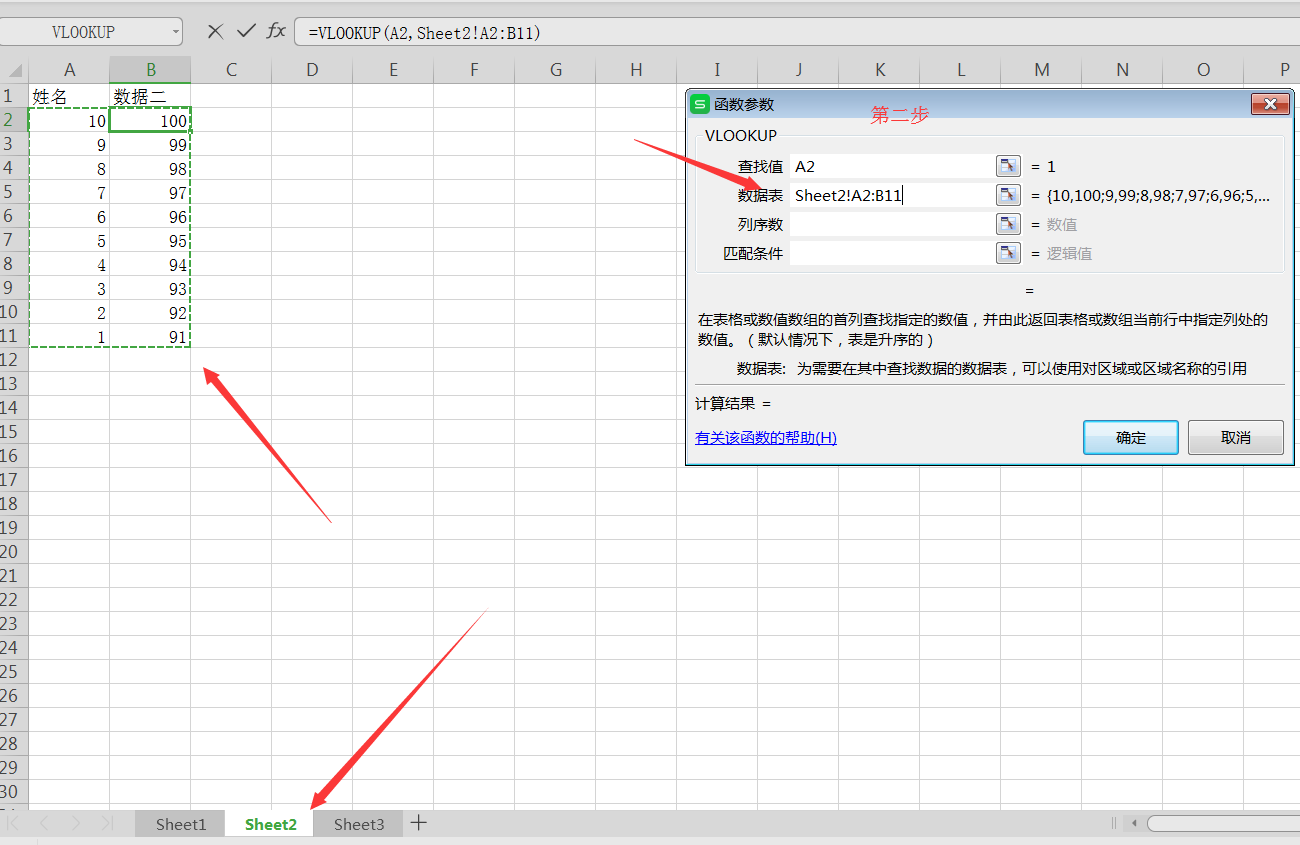This screenshot has width=1300, height=845.
Task: Click cell with value 95
Action: (x=150, y=240)
